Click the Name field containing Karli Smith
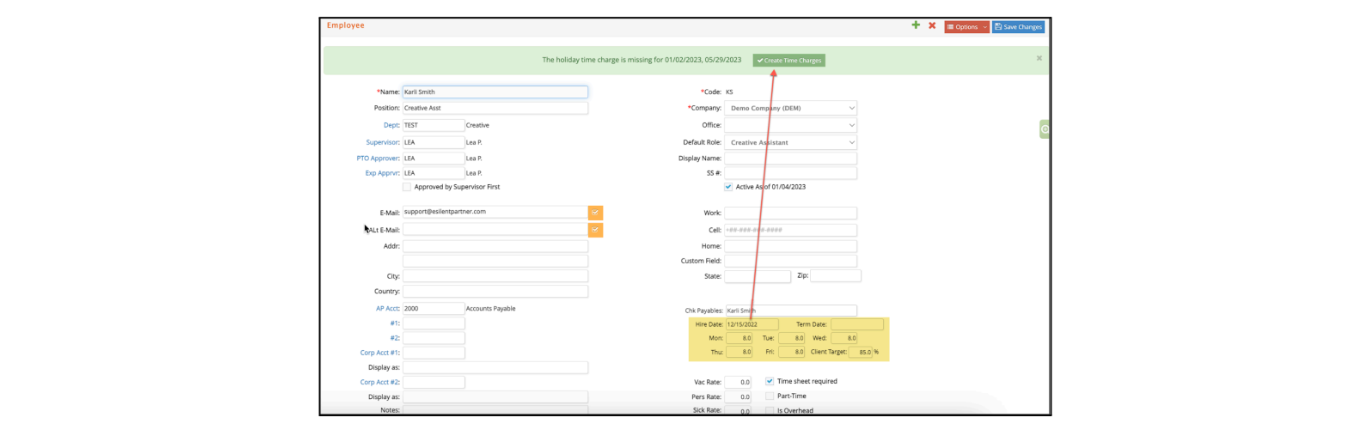Viewport: 1367px width, 437px height. [495, 92]
